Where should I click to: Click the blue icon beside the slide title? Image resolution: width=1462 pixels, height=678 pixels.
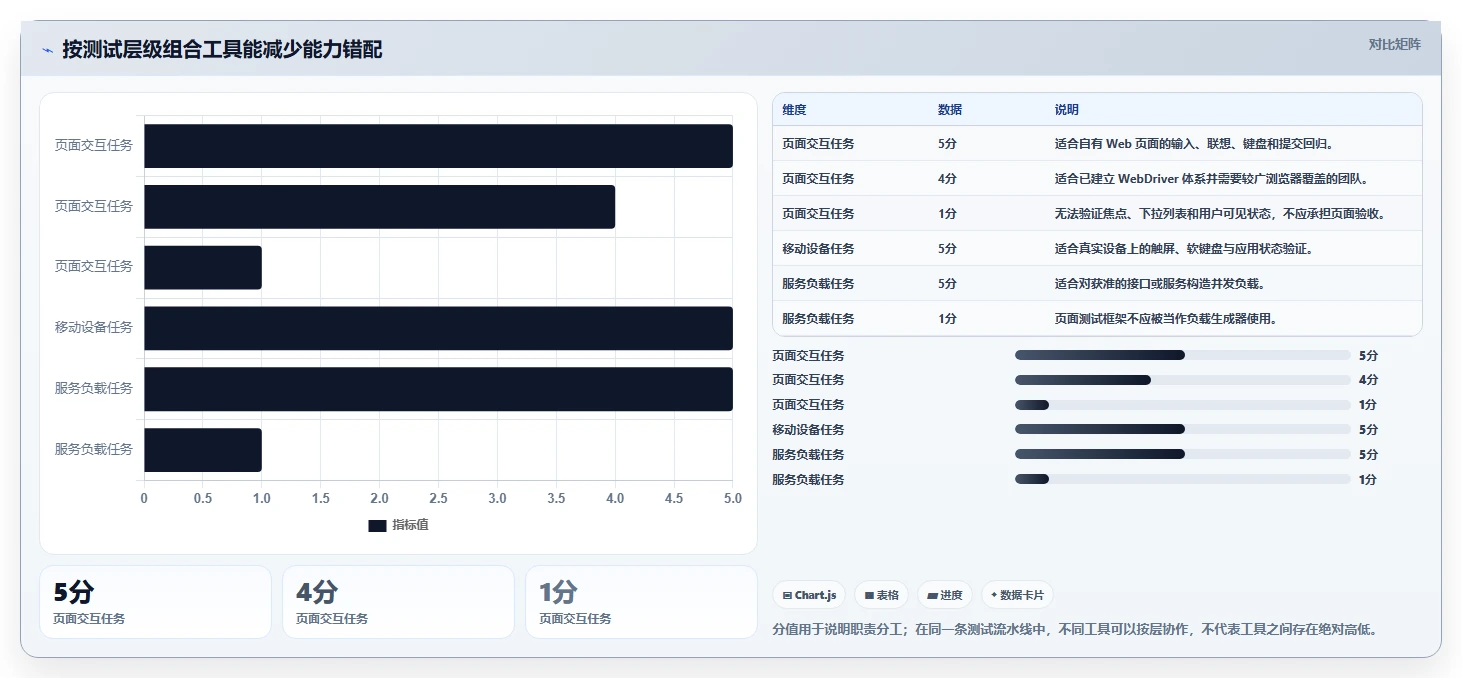[47, 50]
